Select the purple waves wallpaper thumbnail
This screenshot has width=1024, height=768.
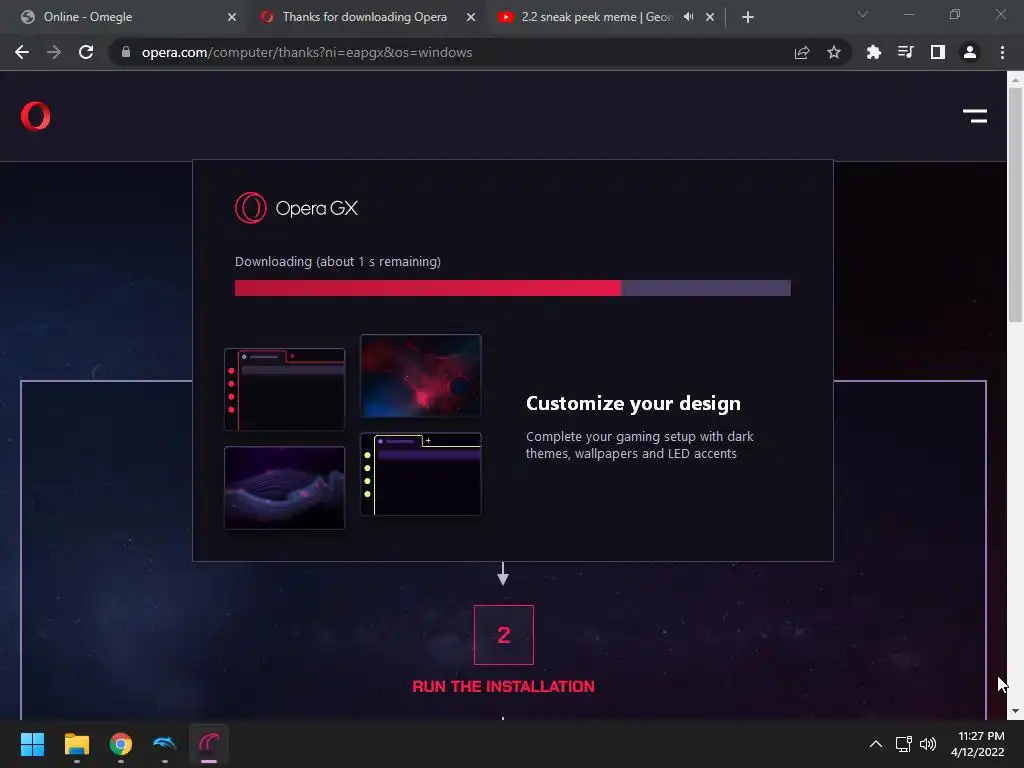[284, 487]
